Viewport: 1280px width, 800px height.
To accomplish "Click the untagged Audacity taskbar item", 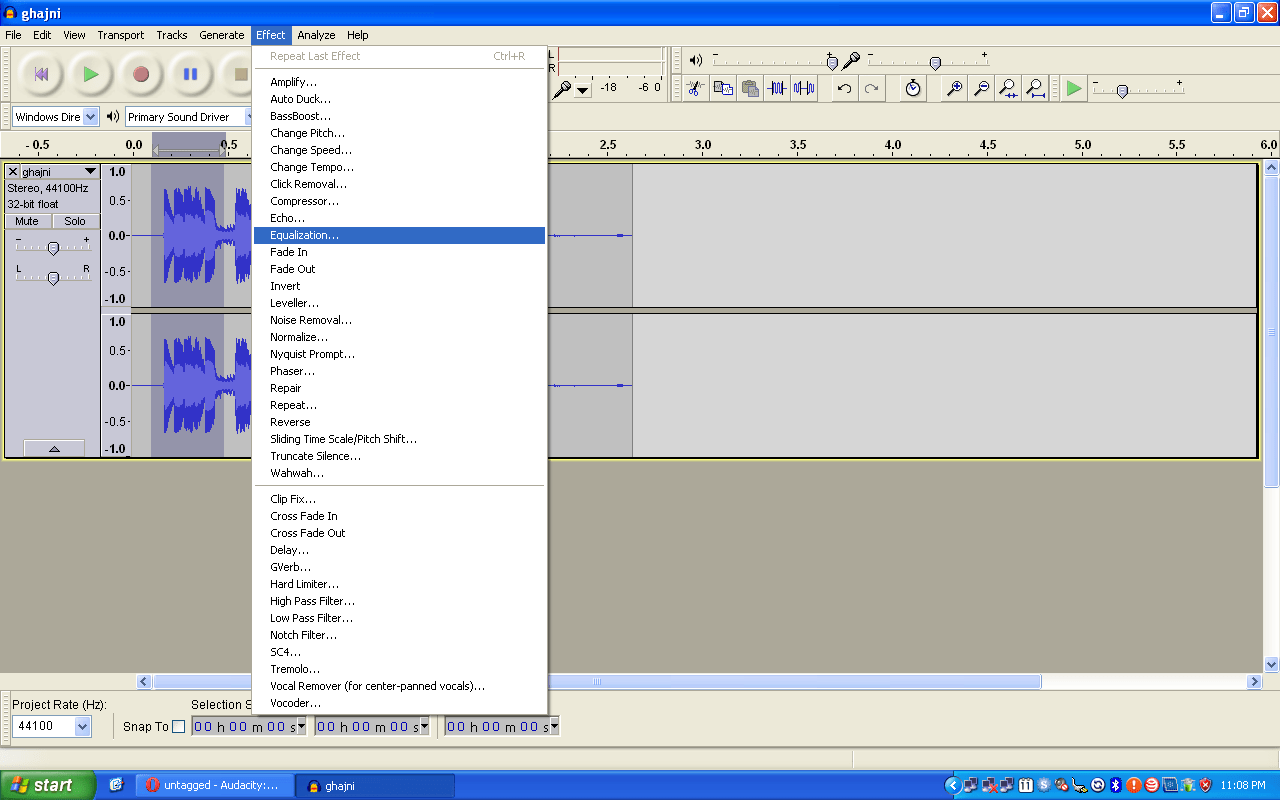I will tap(215, 785).
